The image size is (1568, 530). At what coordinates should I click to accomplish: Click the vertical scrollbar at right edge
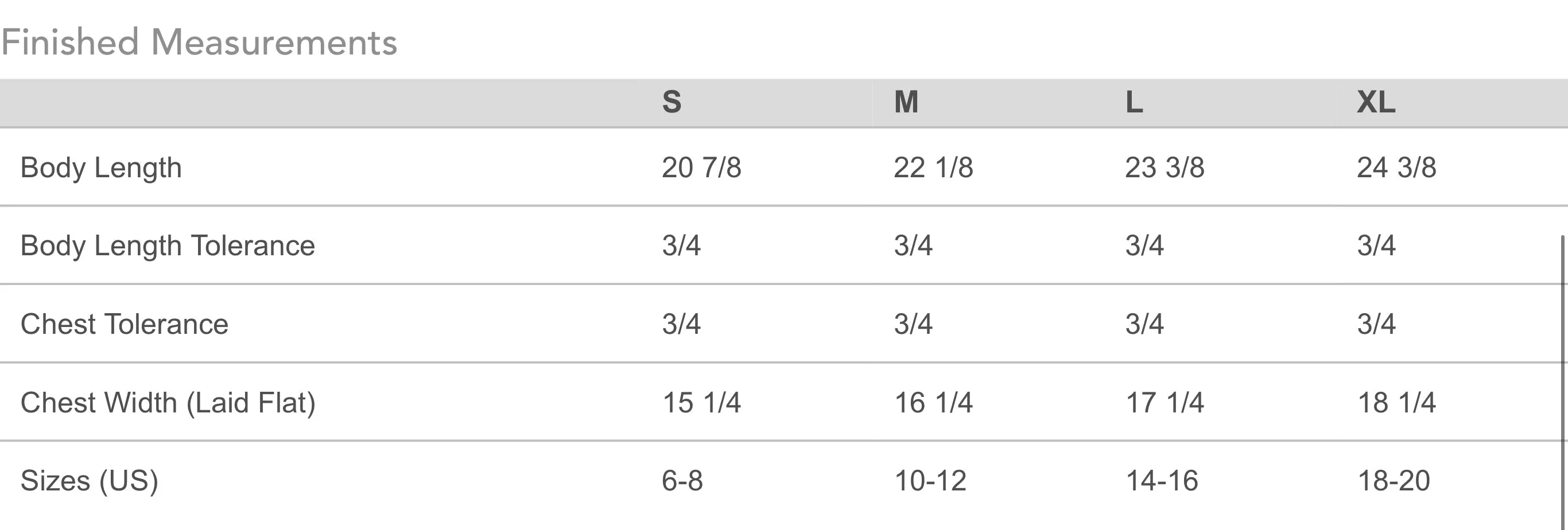(1562, 382)
